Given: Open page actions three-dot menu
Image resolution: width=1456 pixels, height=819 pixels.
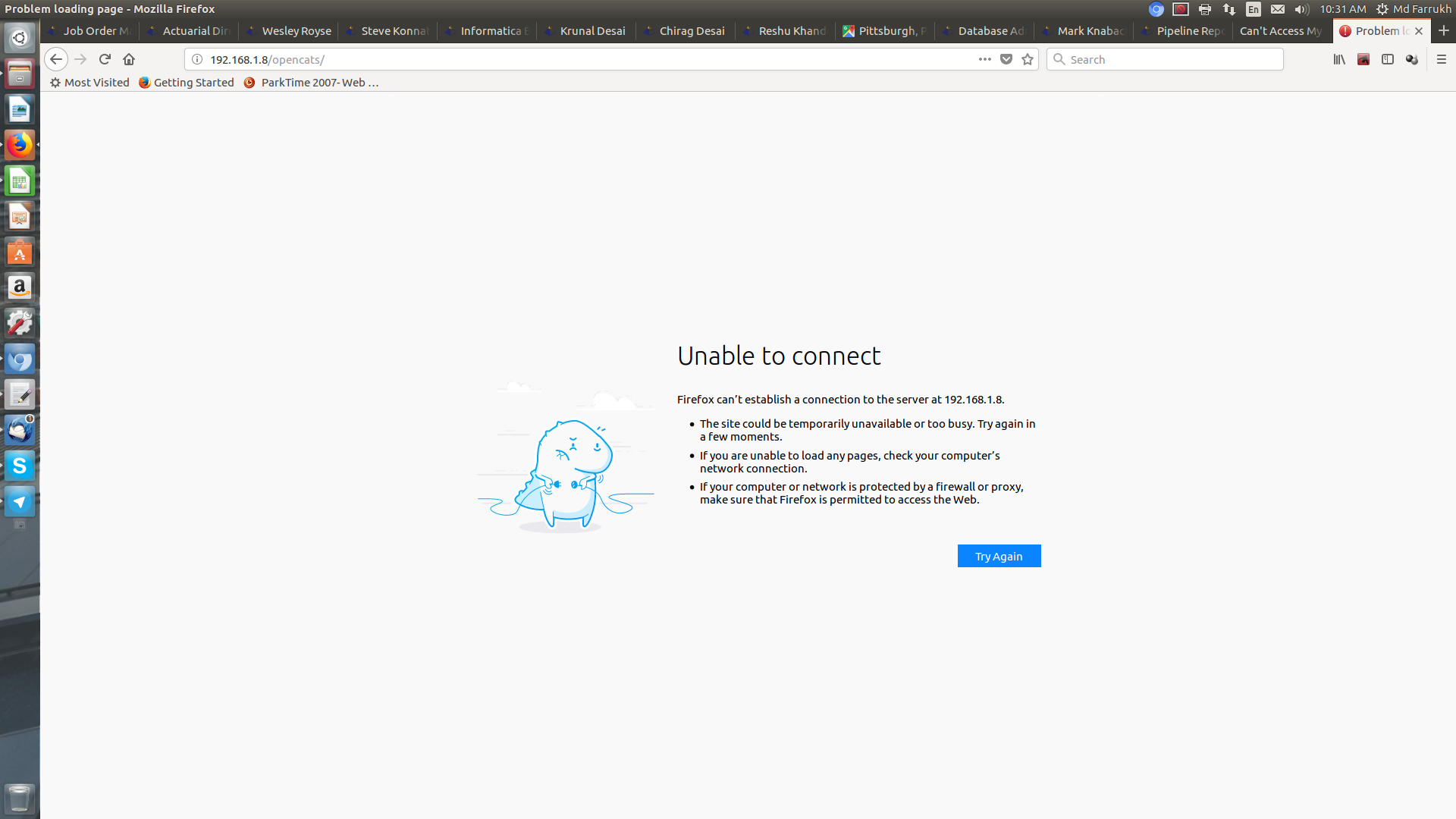Looking at the screenshot, I should point(984,59).
